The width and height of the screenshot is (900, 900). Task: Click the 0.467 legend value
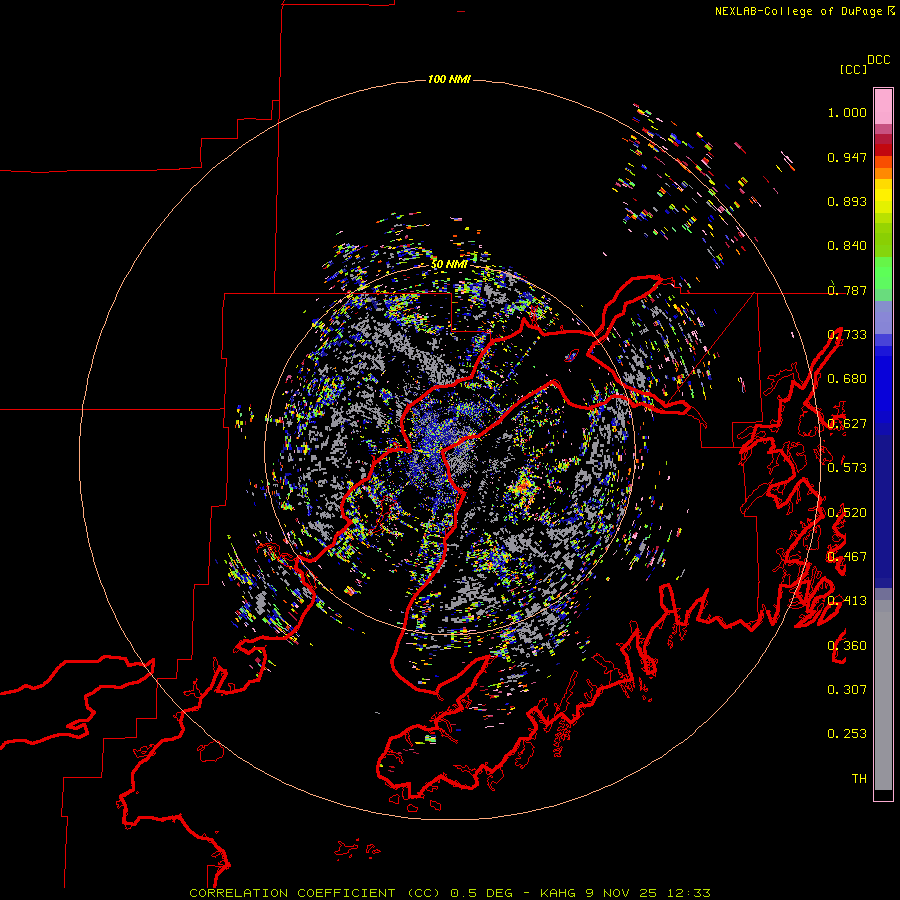(x=847, y=557)
